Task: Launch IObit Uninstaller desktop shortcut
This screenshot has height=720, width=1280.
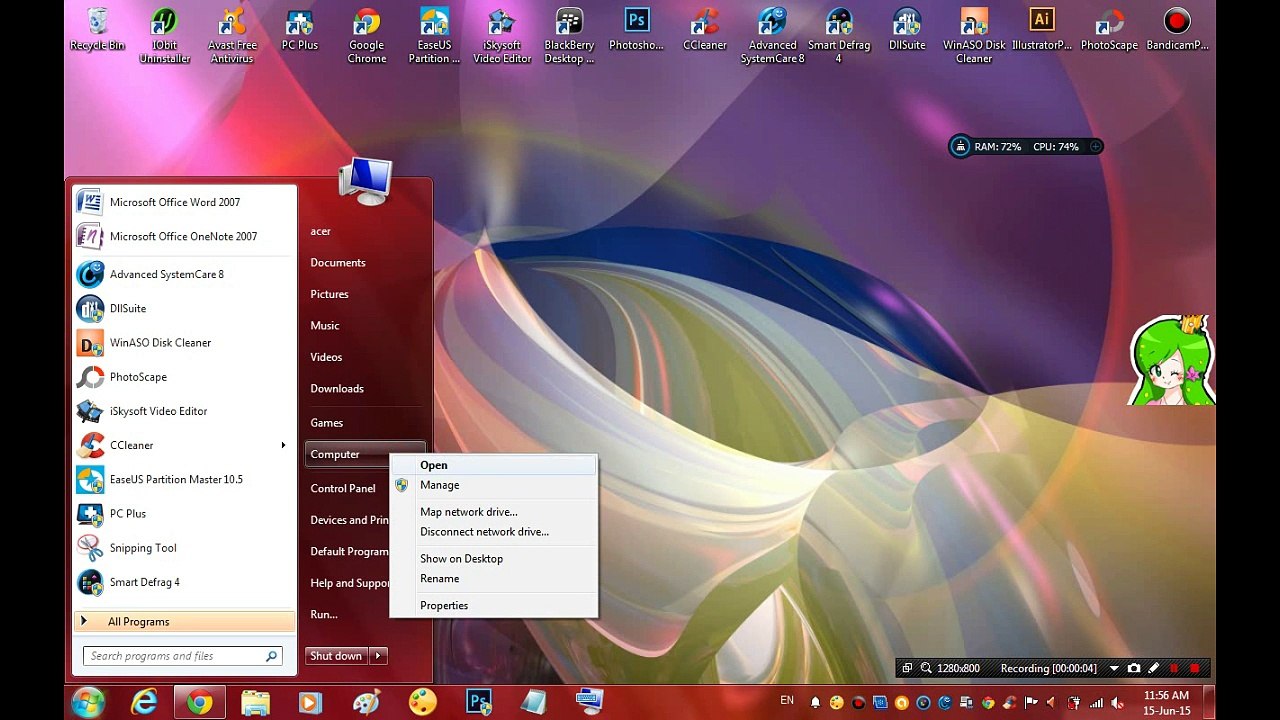Action: 165,36
